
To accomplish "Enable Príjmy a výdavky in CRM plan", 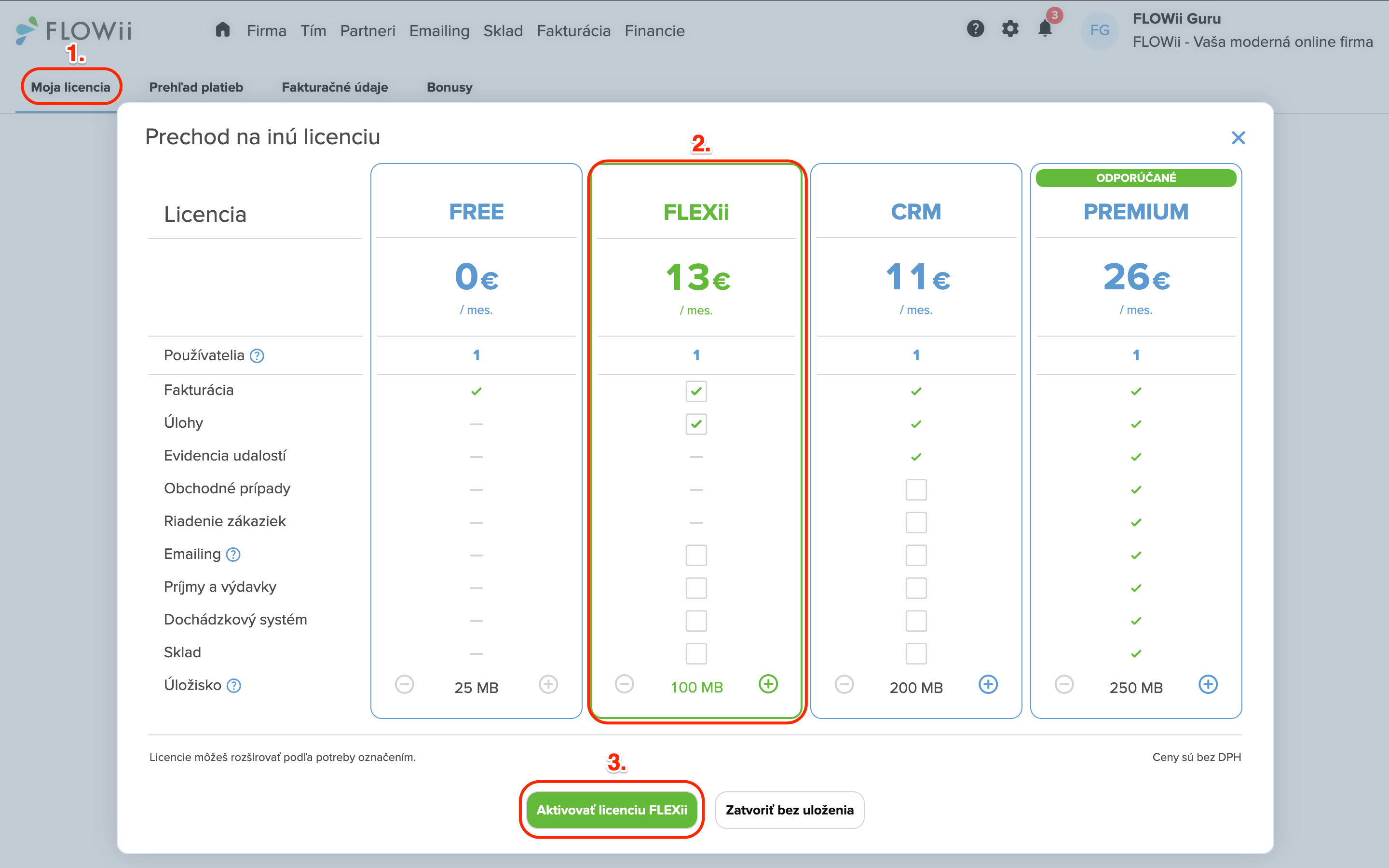I will (916, 588).
